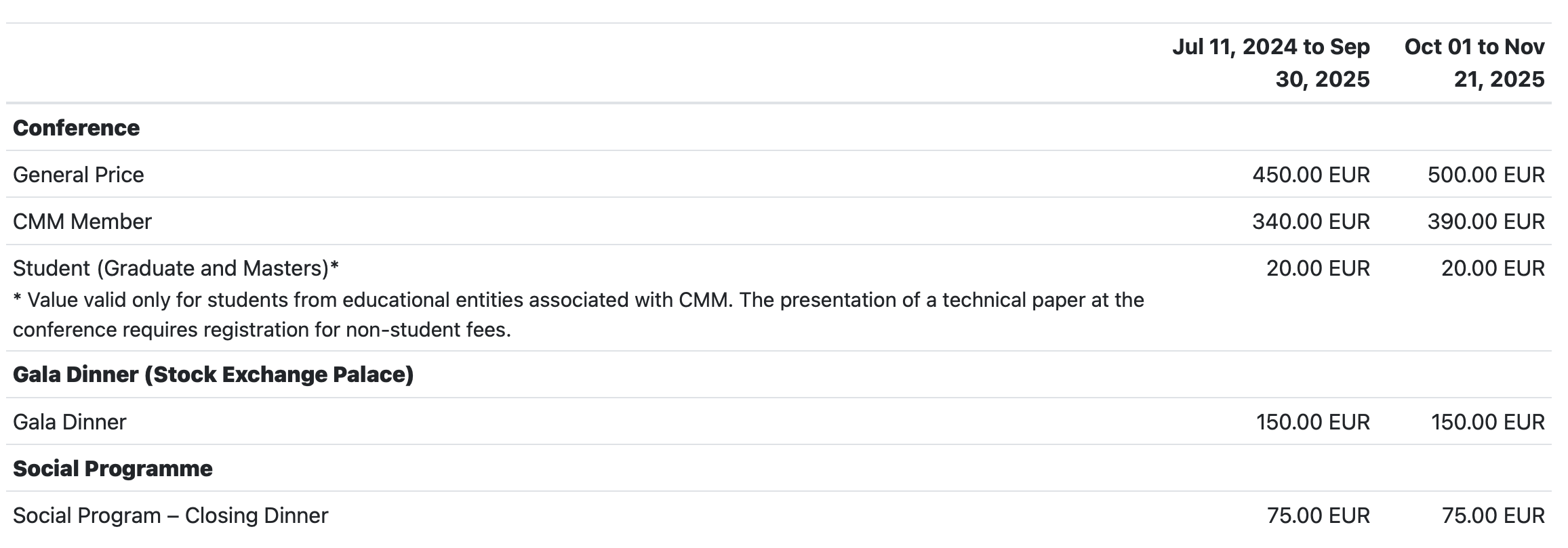Click the Oct 01 to Nov 21 header

(1474, 63)
